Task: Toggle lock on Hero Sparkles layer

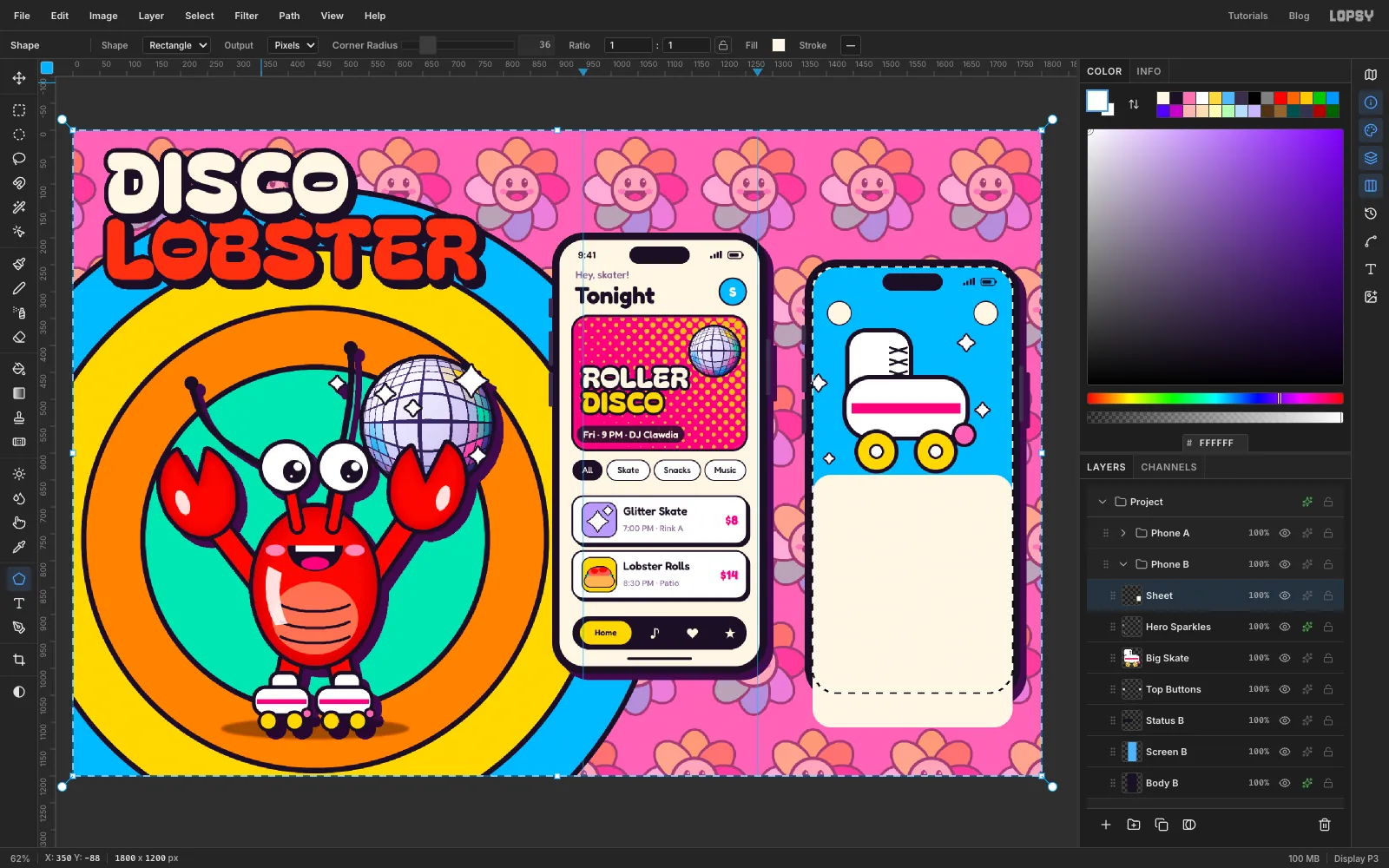Action: [x=1328, y=627]
